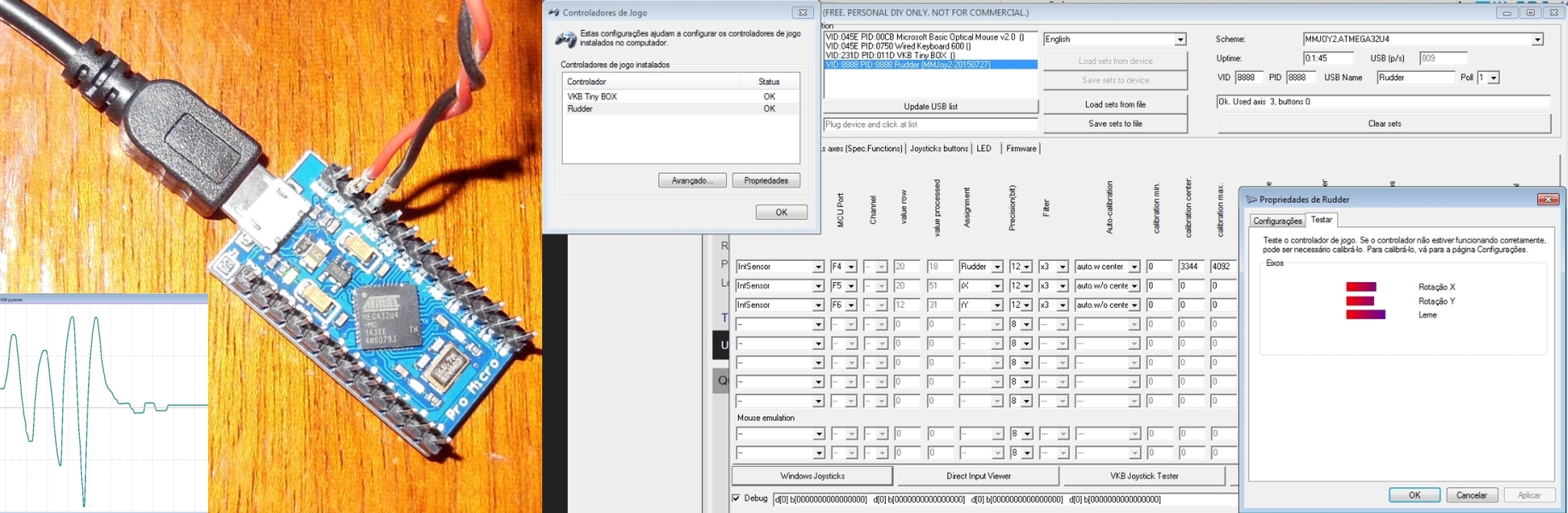Select the Microsoft Basic Optical Mouse USB entry
The width and height of the screenshot is (1568, 513).
tap(931, 37)
